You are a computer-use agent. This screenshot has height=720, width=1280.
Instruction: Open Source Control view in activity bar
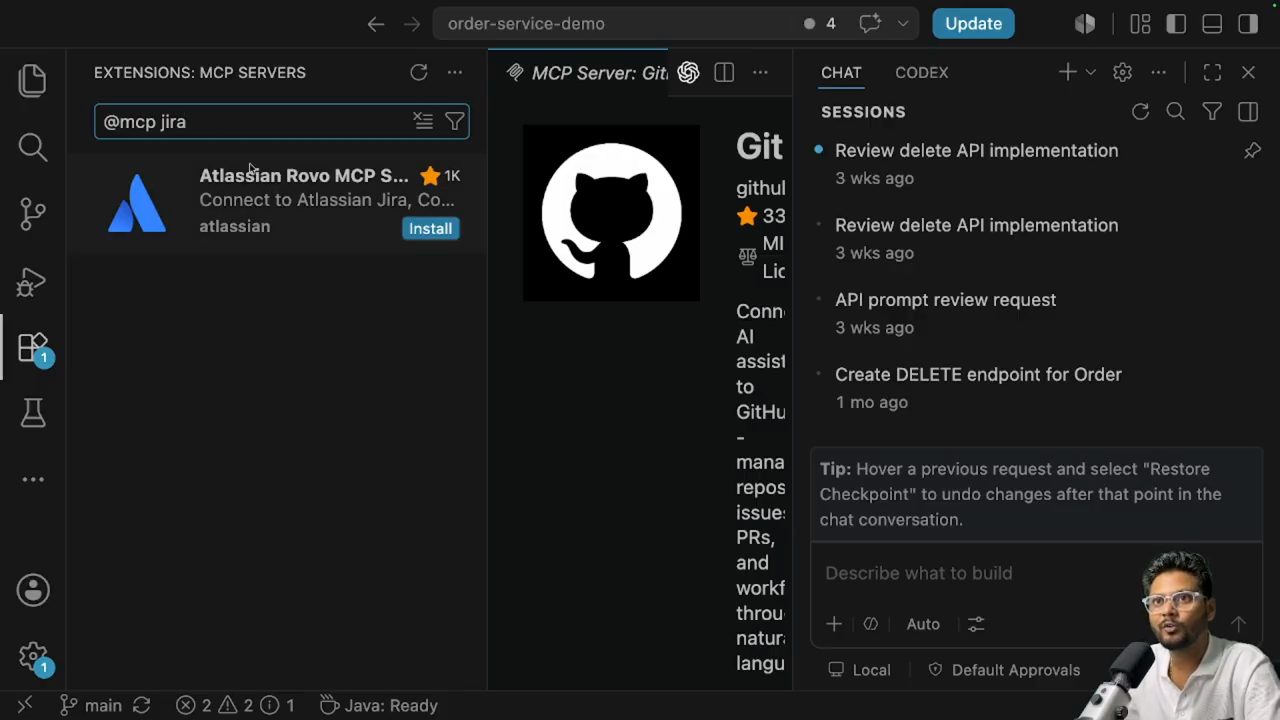tap(33, 213)
